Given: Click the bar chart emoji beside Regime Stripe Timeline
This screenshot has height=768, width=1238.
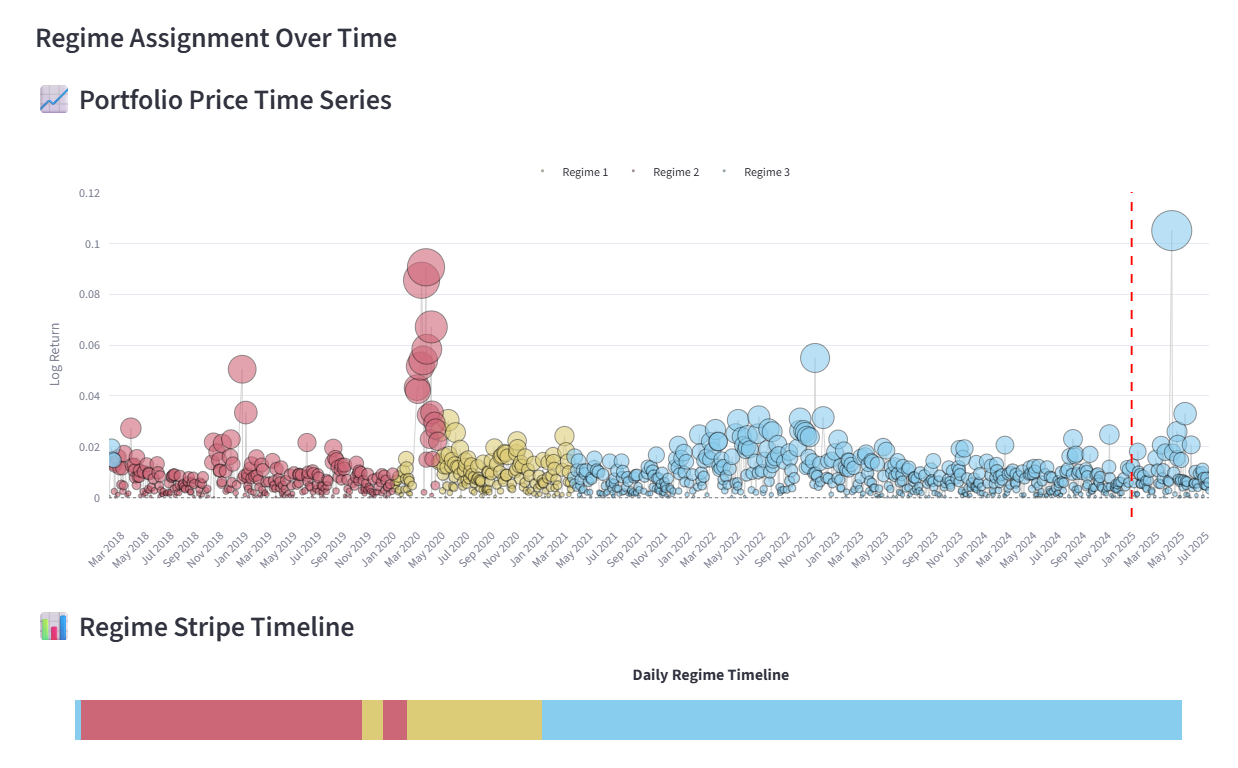Looking at the screenshot, I should point(54,627).
